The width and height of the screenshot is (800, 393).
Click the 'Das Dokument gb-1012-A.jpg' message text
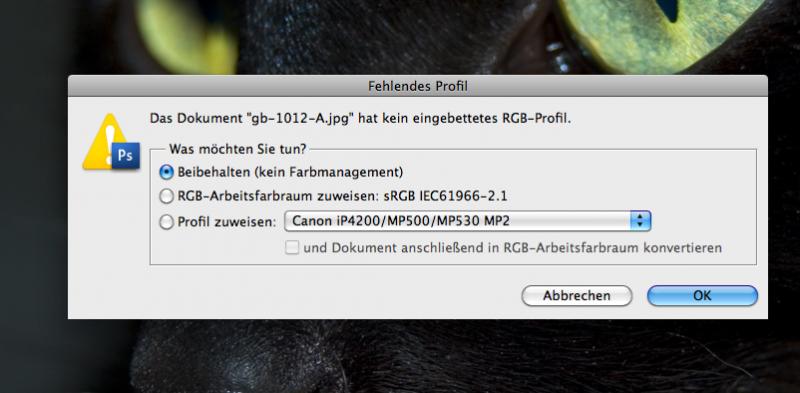[360, 119]
